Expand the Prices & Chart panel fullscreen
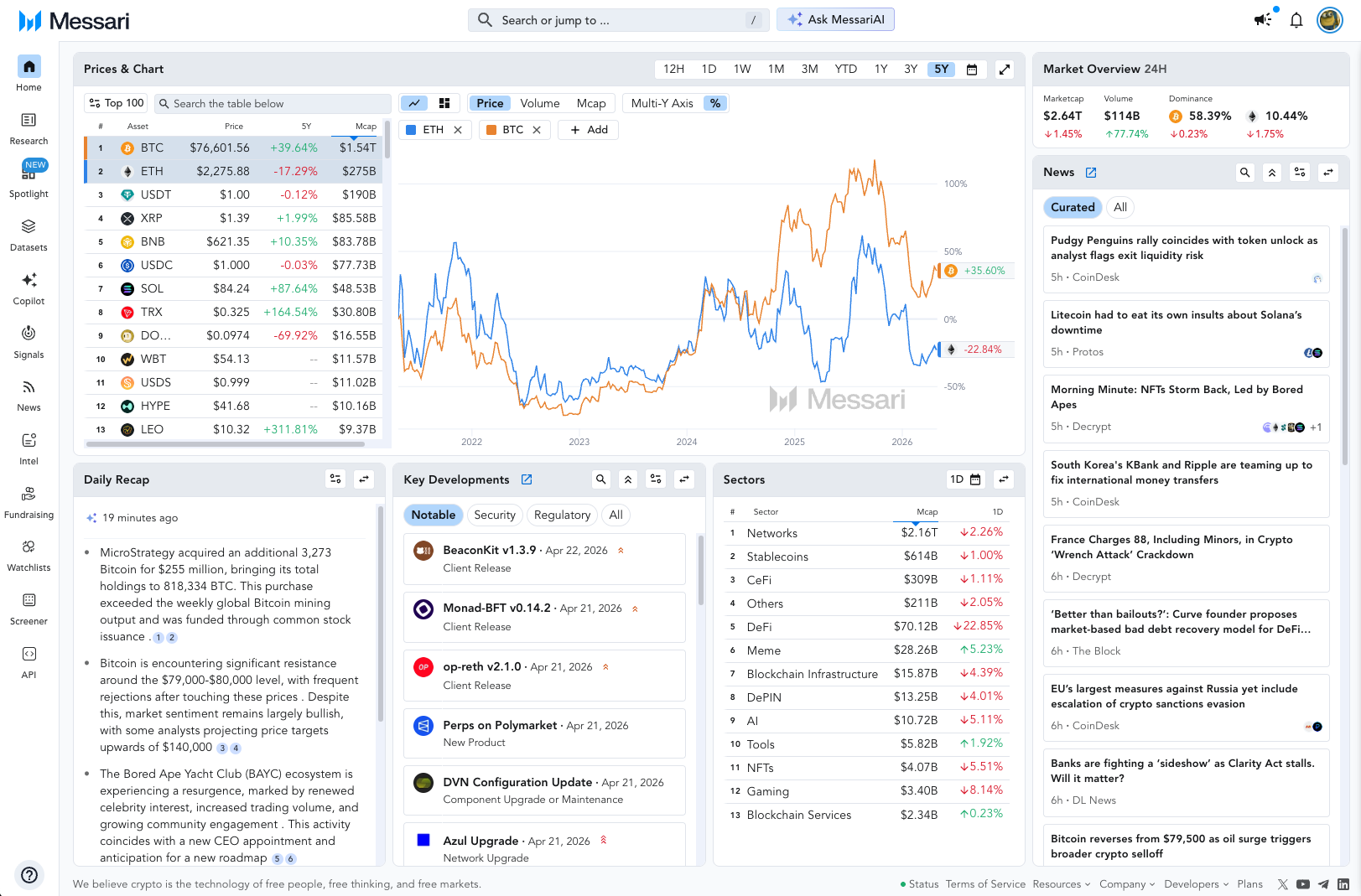This screenshot has width=1361, height=896. point(1005,70)
